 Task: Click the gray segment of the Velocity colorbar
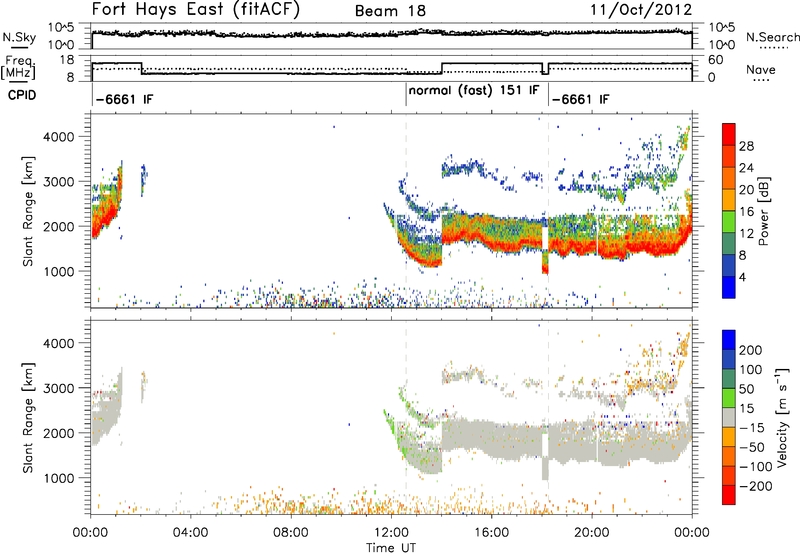729,417
